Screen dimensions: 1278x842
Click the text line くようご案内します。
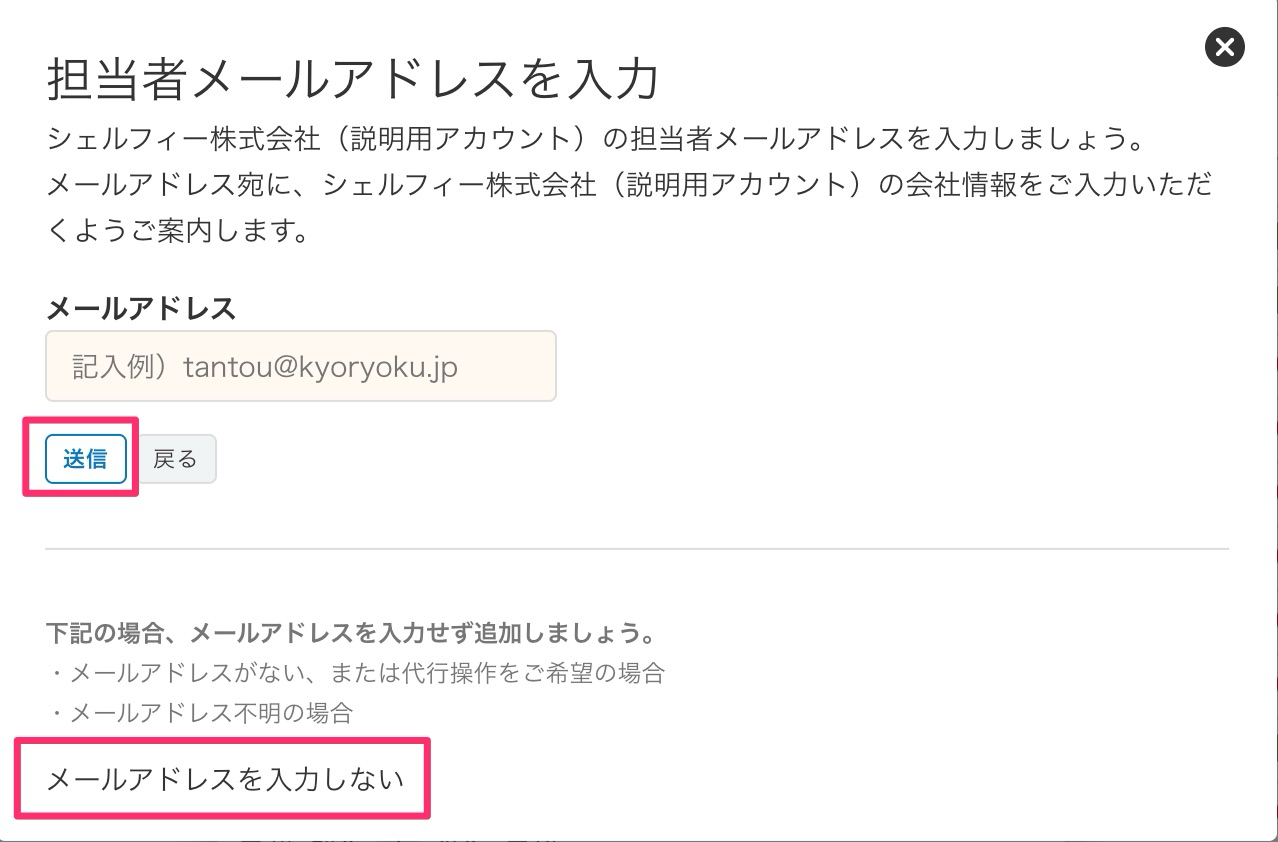176,232
